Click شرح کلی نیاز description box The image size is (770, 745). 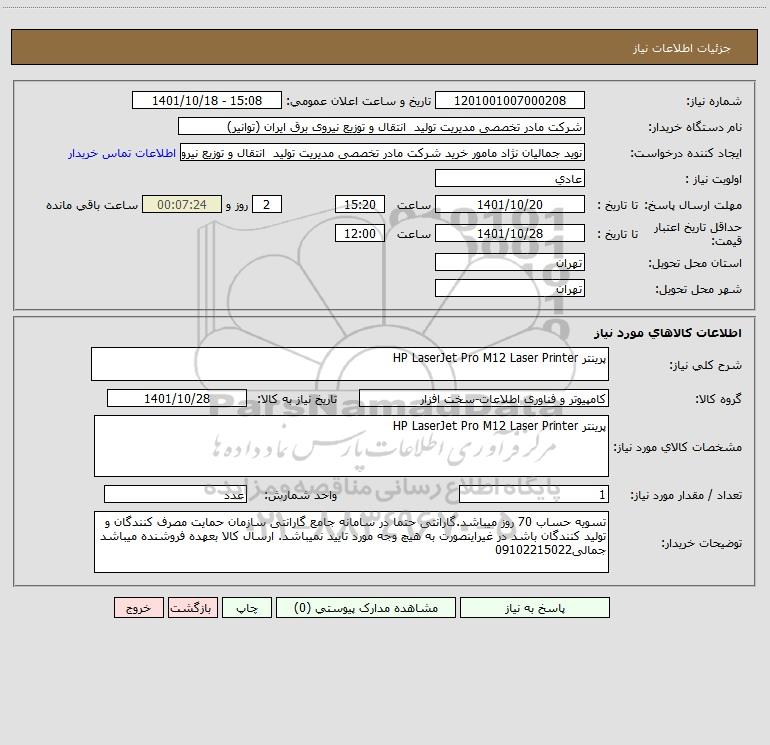[x=350, y=364]
